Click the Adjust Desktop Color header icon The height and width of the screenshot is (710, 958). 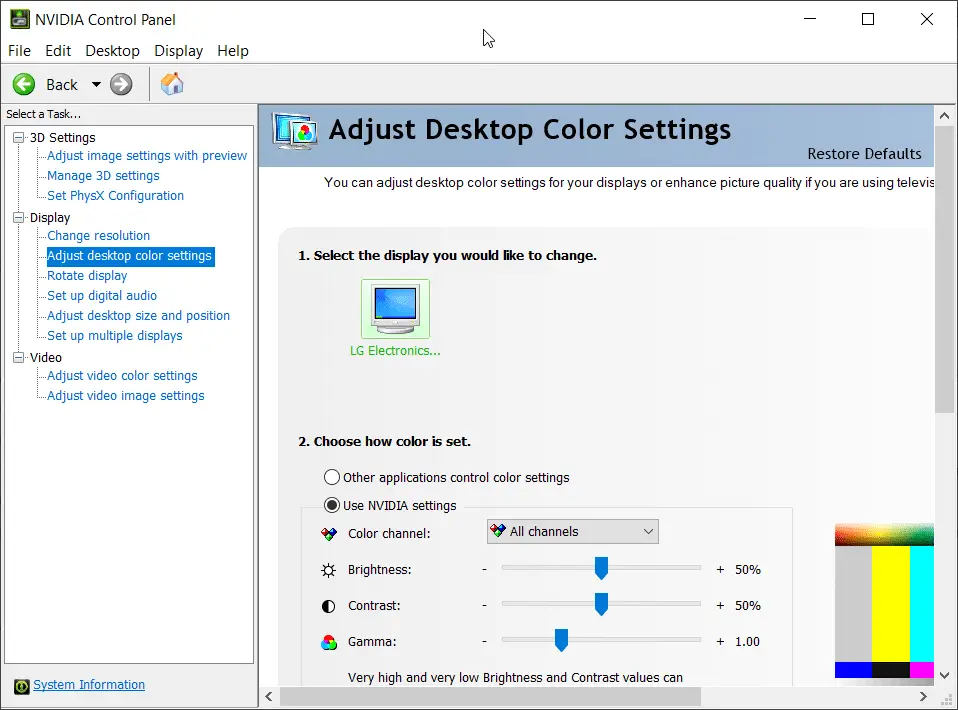(x=295, y=131)
